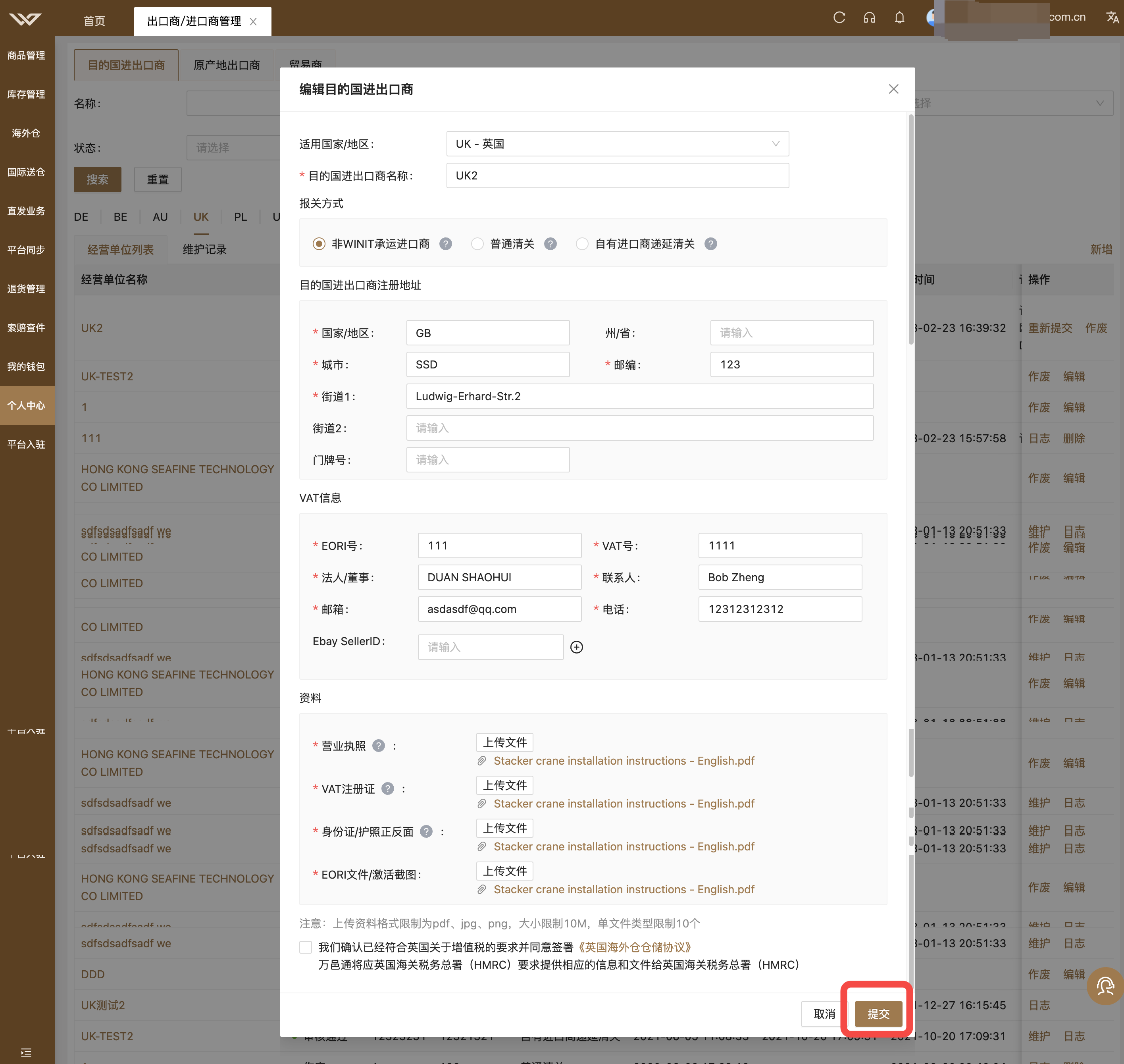Upload file for 营业执照
Viewport: 1124px width, 1064px height.
pos(505,742)
